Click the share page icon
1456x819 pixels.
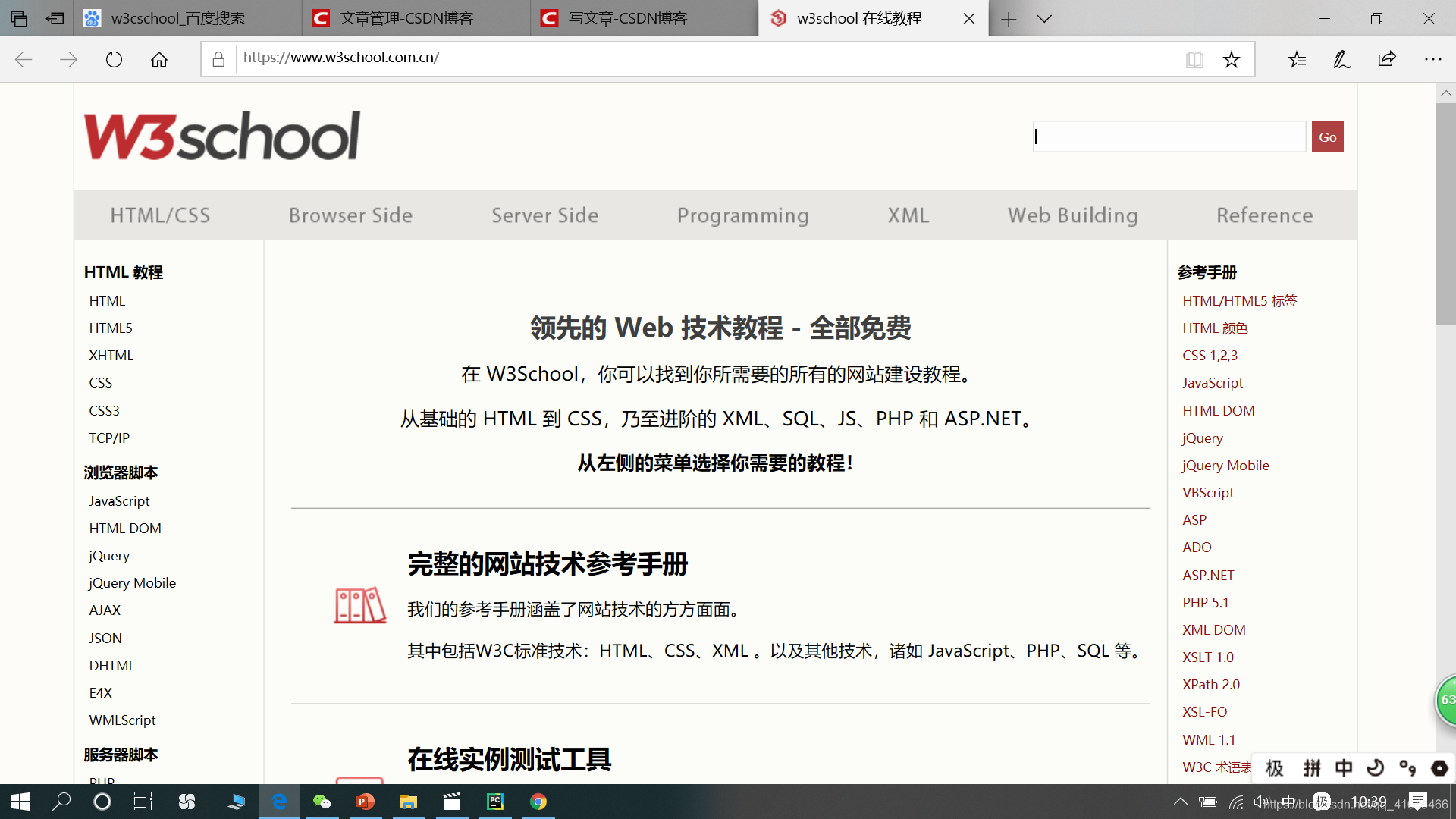tap(1387, 59)
